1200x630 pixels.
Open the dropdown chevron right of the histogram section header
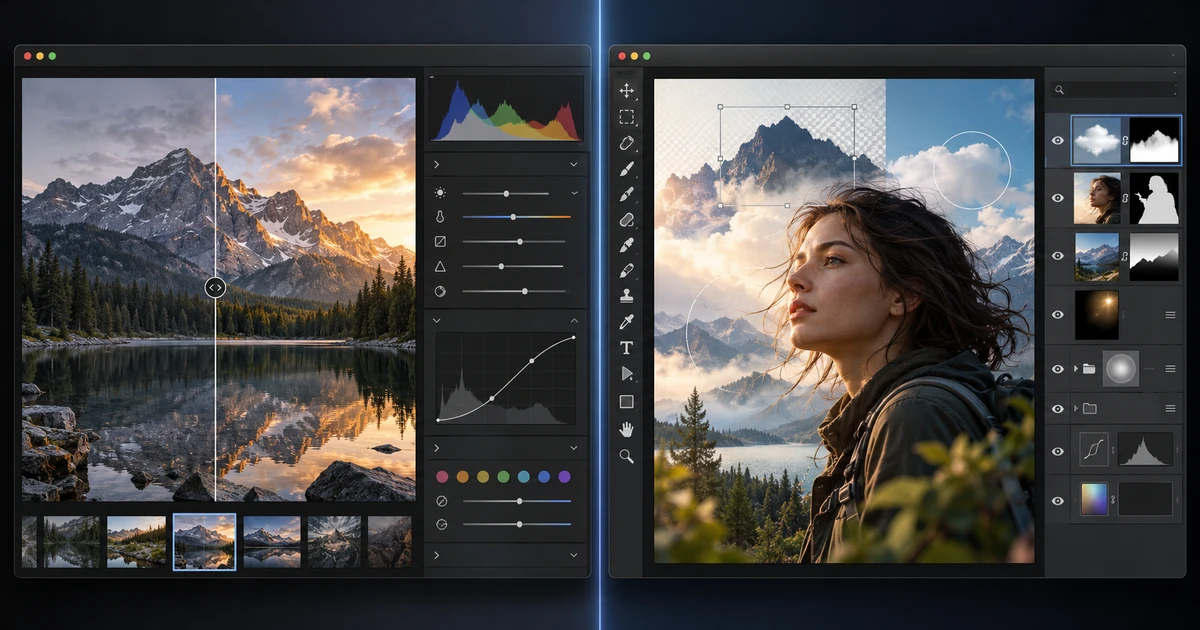pyautogui.click(x=574, y=164)
